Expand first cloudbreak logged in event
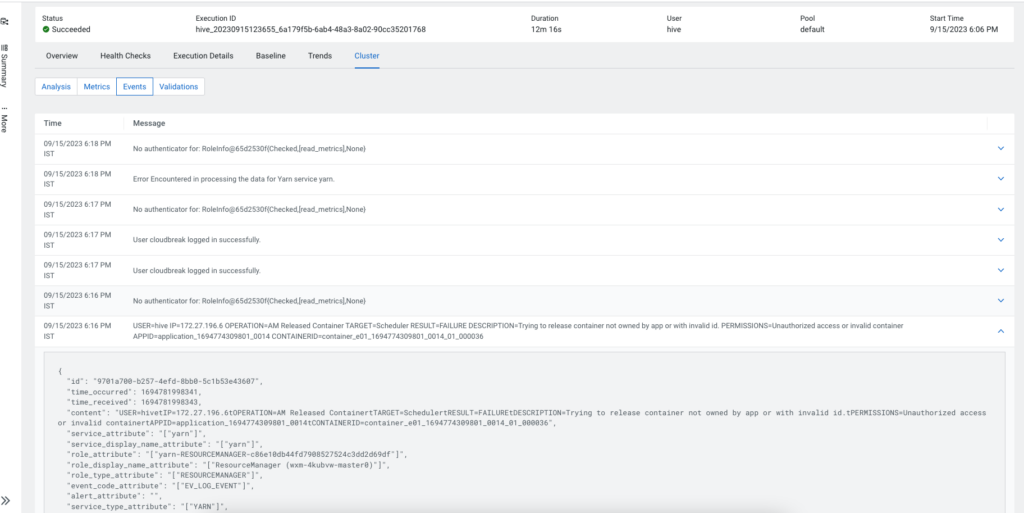 pos(1000,240)
